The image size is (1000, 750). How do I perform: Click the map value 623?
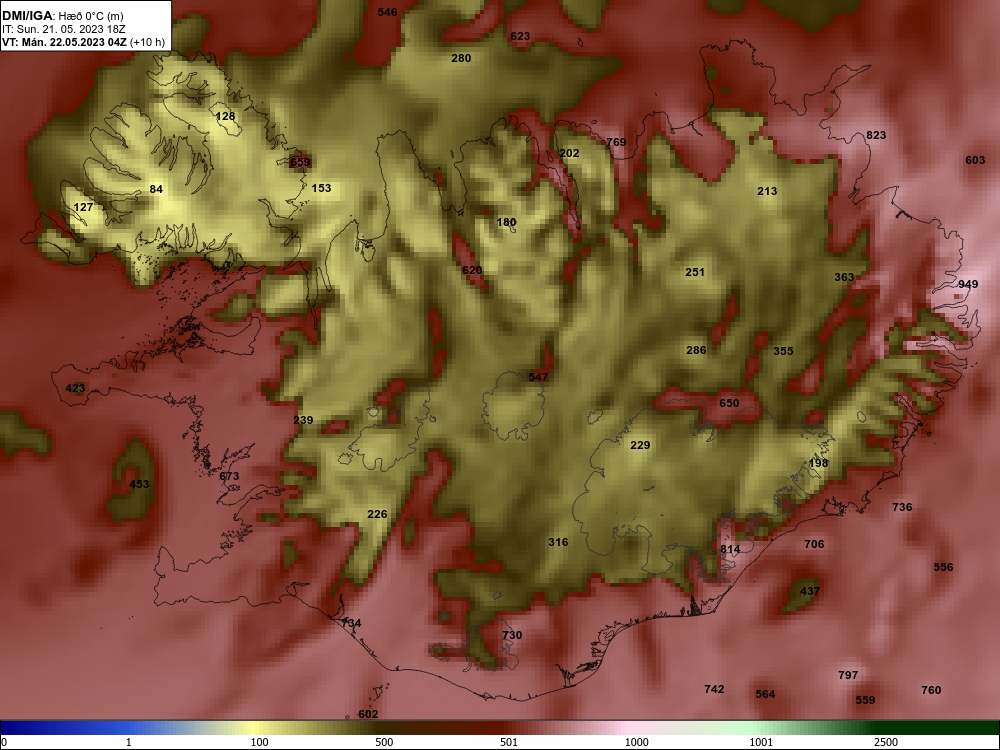coord(520,36)
